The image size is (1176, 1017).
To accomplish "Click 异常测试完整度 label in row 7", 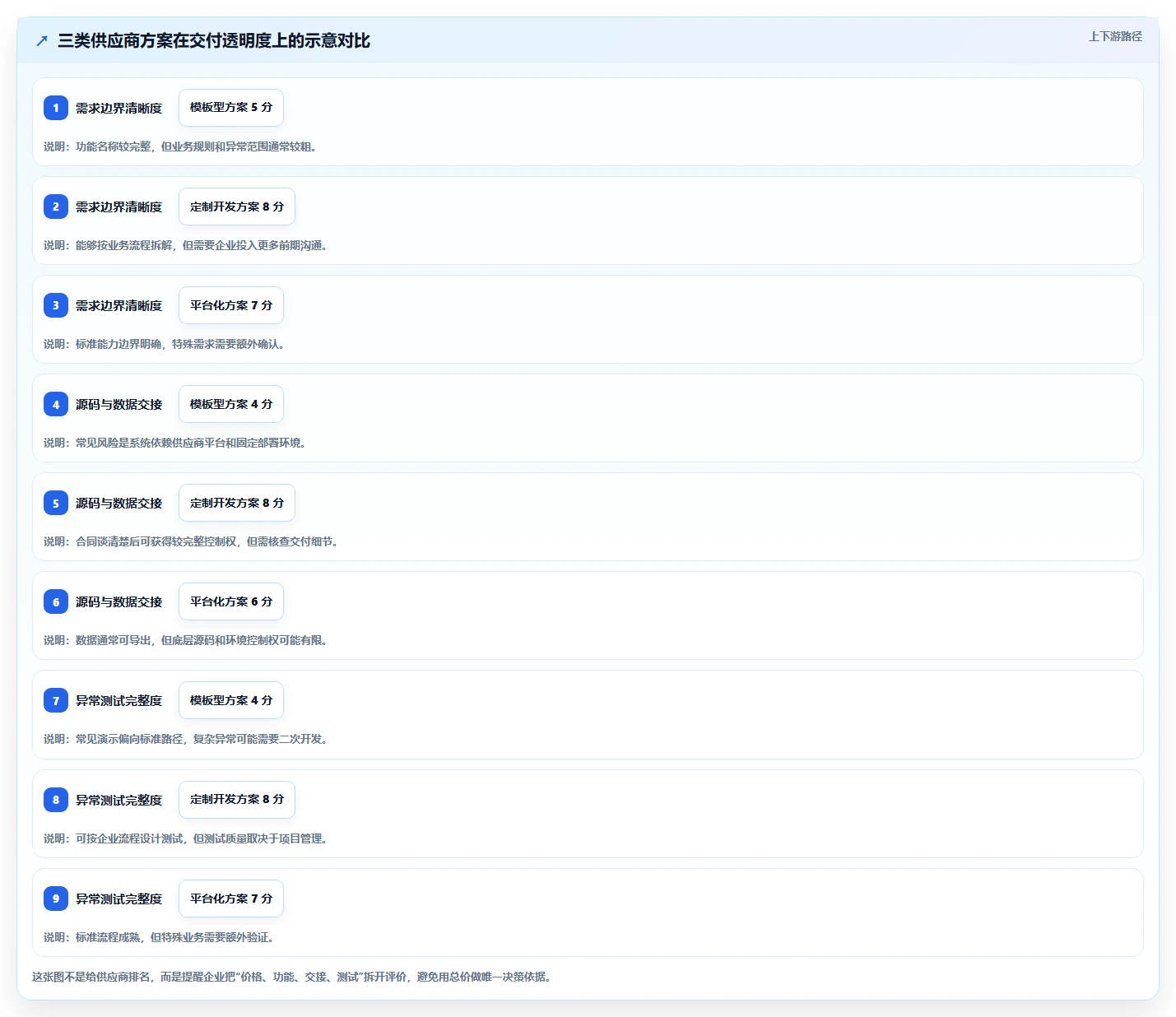I will [119, 700].
